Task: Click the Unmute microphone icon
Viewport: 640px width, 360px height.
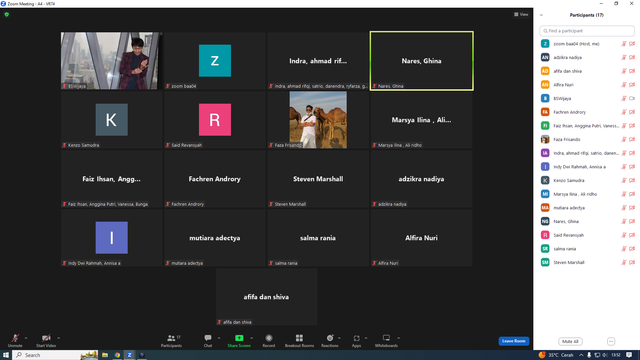Action: pos(15,338)
